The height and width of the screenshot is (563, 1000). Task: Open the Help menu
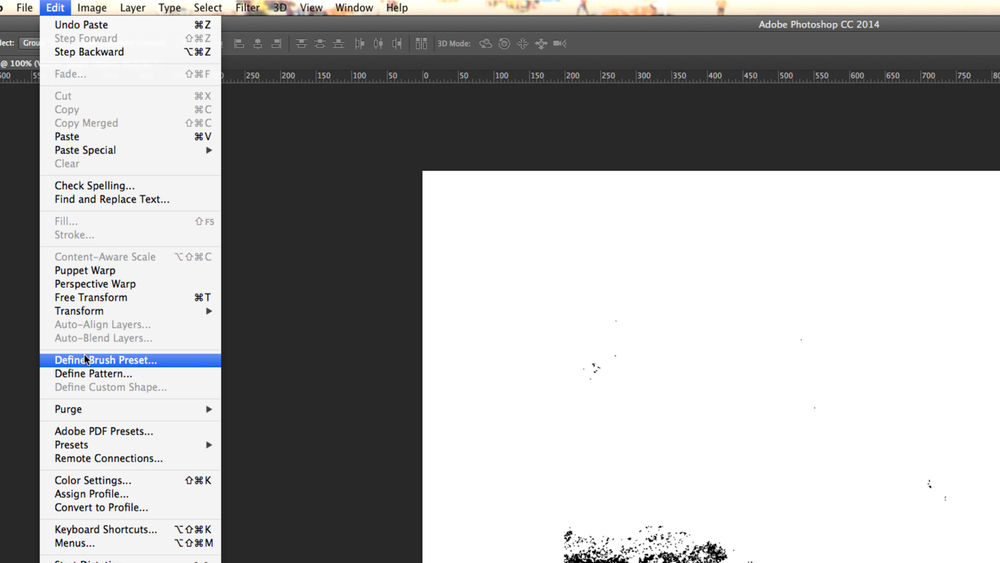coord(397,8)
